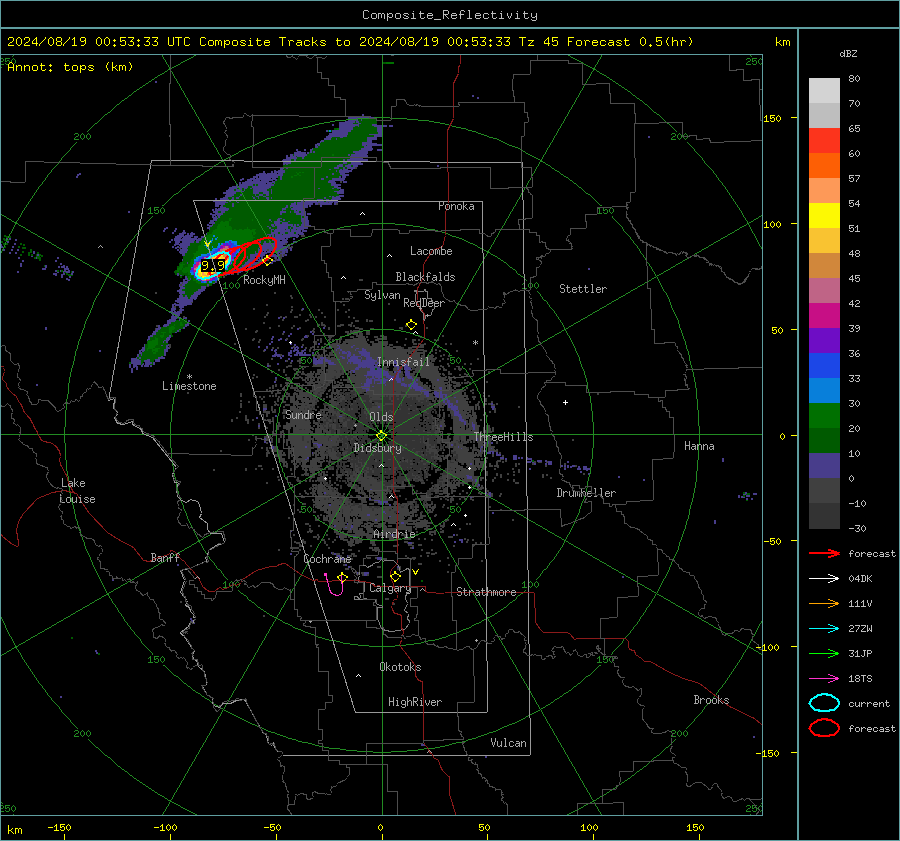Image resolution: width=900 pixels, height=841 pixels.
Task: Click the red 60-65 dBZ color swatch
Action: click(824, 141)
